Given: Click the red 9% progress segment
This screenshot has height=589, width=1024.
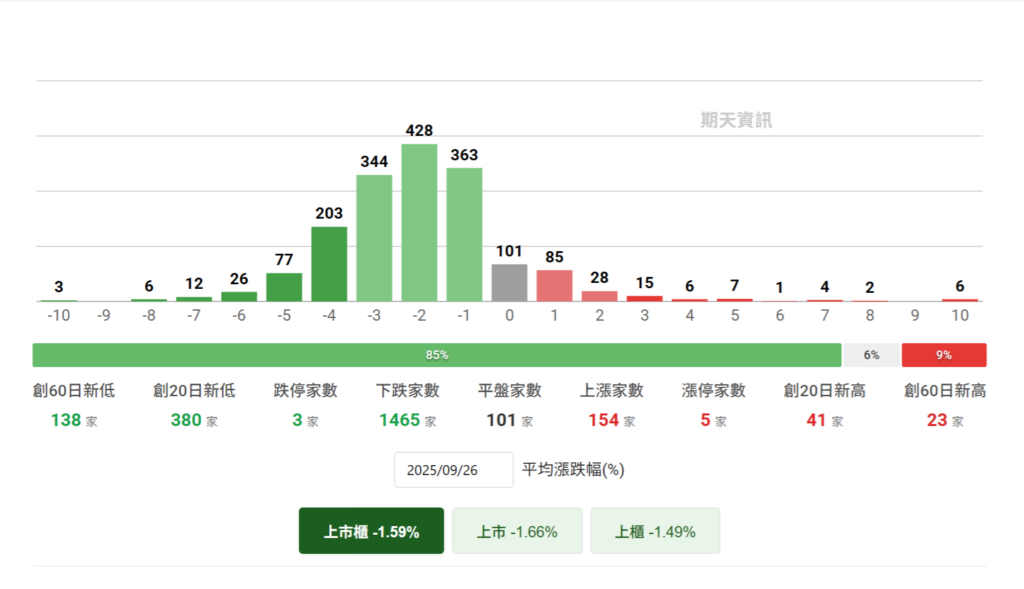Looking at the screenshot, I should [943, 355].
